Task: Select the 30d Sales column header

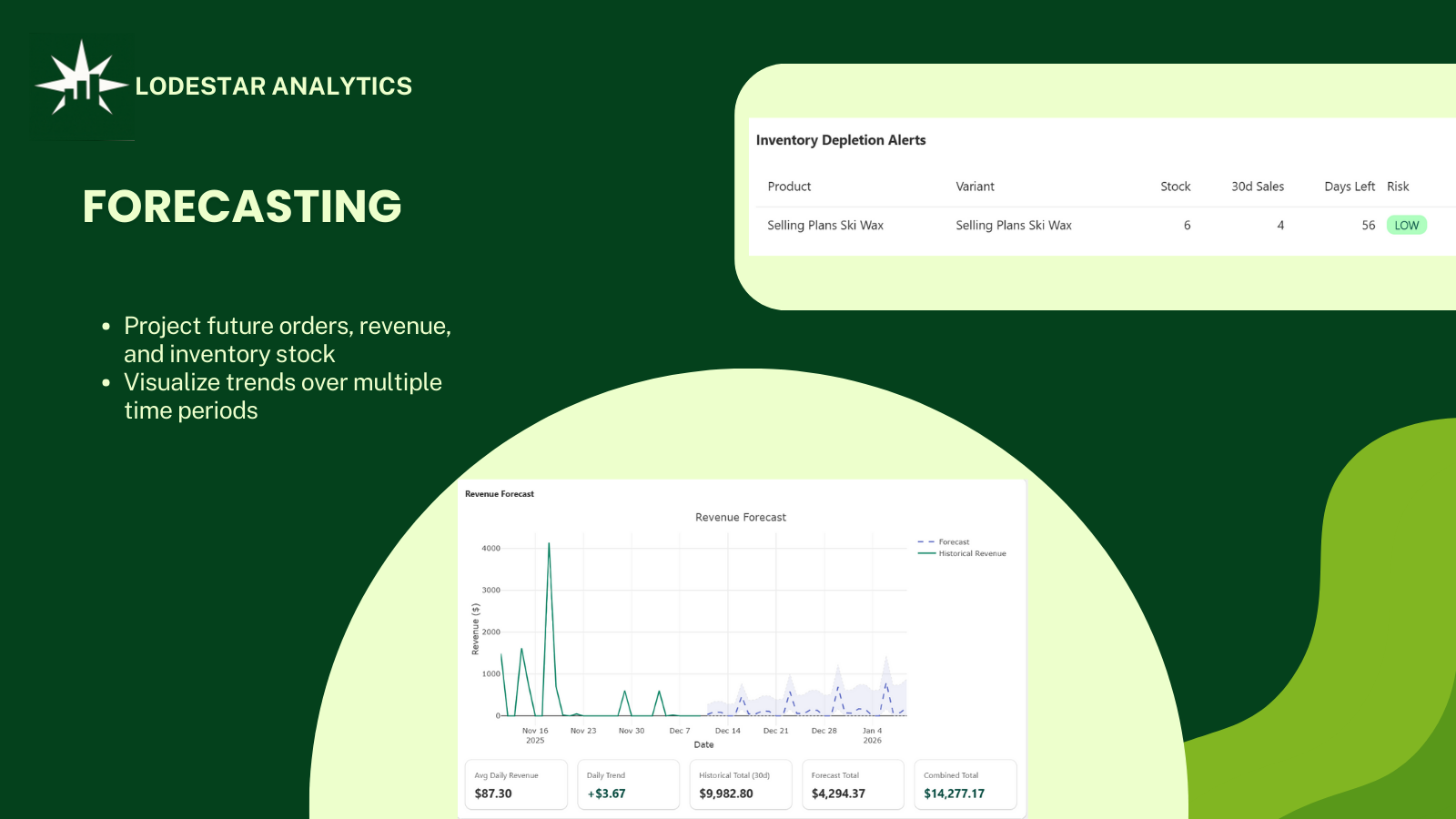Action: [x=1258, y=187]
